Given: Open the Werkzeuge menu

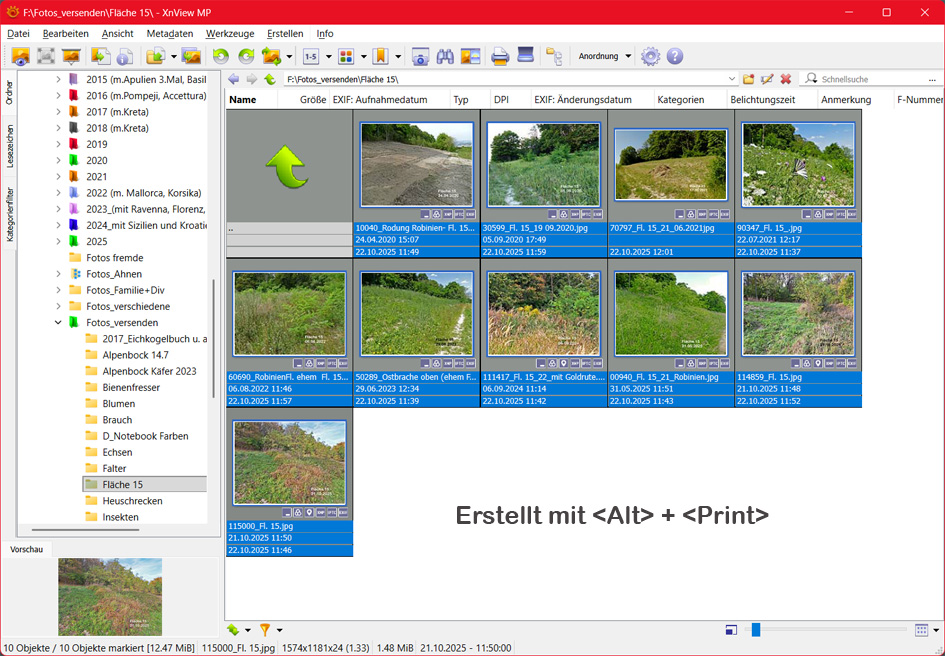Looking at the screenshot, I should pyautogui.click(x=230, y=33).
